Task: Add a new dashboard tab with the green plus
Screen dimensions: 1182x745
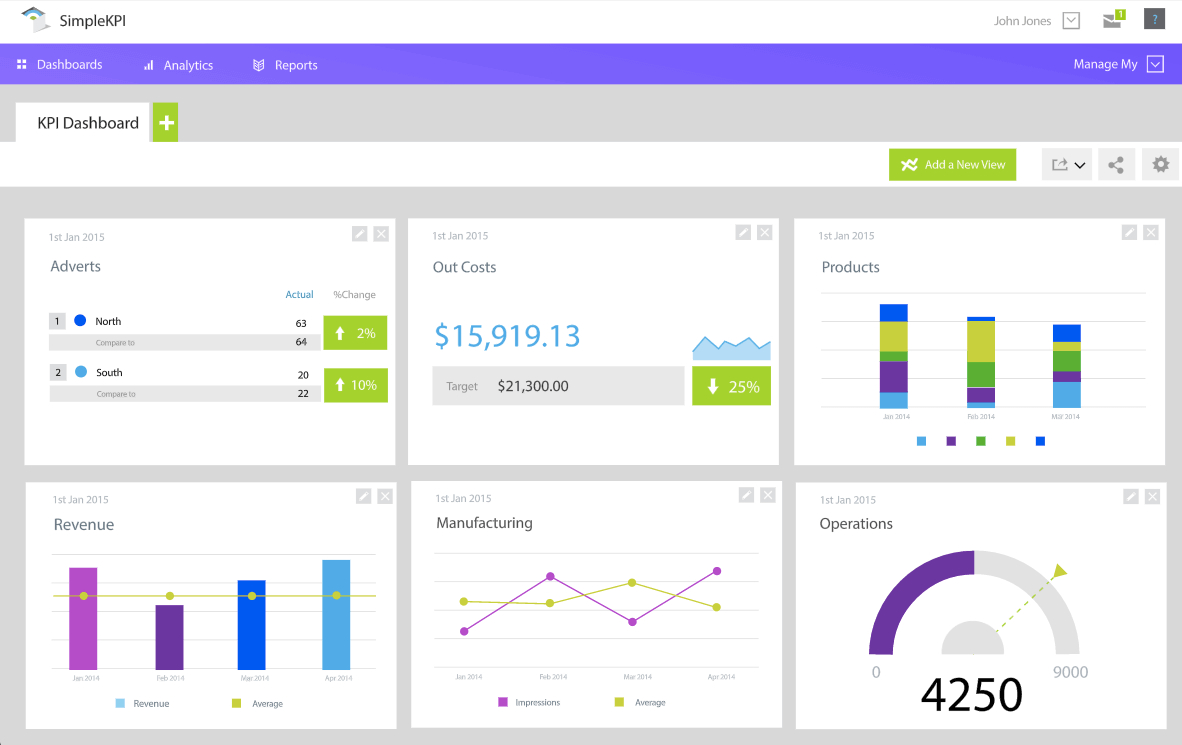Action: 164,122
